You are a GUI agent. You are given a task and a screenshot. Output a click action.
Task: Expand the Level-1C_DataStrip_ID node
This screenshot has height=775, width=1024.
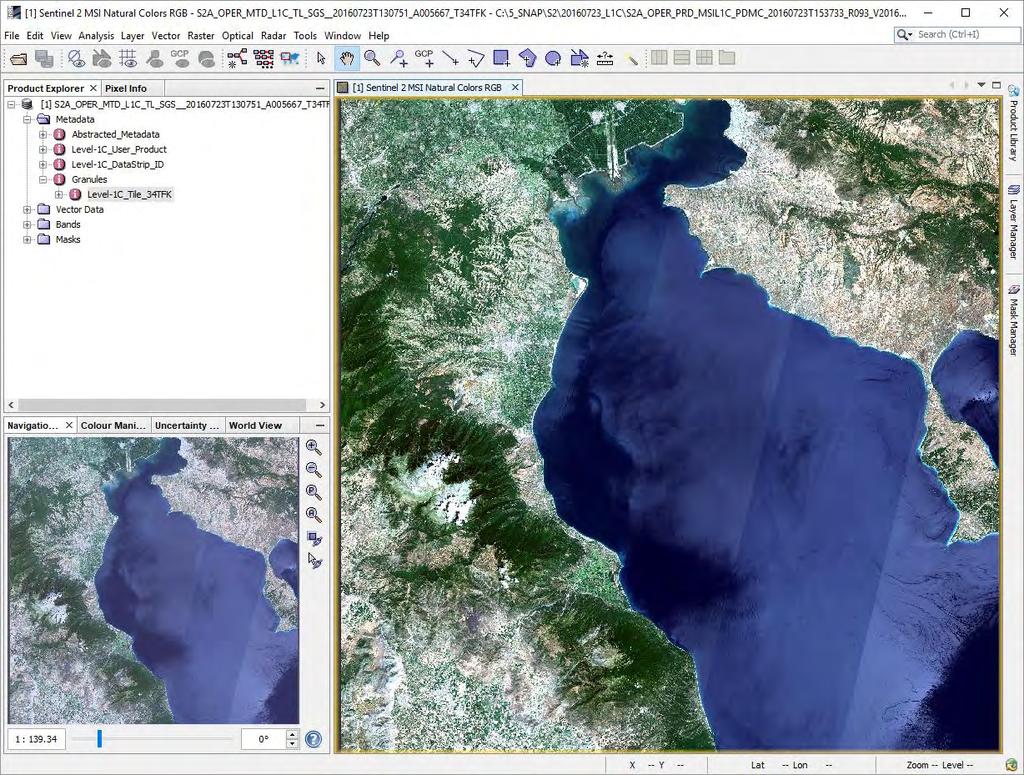pos(43,165)
